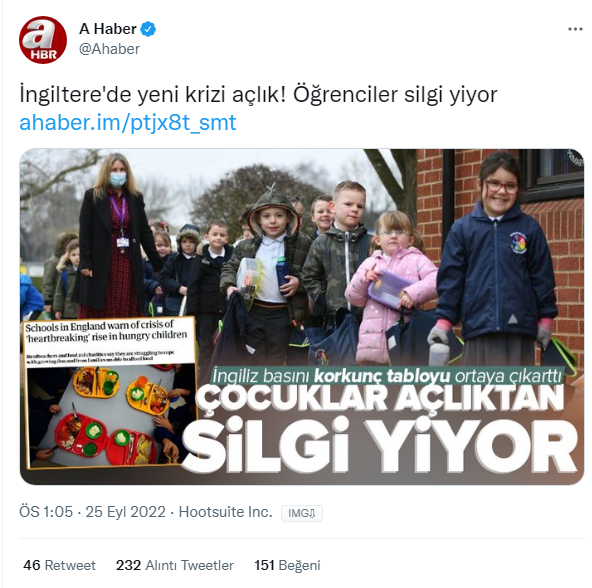Open the A Haber profile avatar

click(x=43, y=40)
